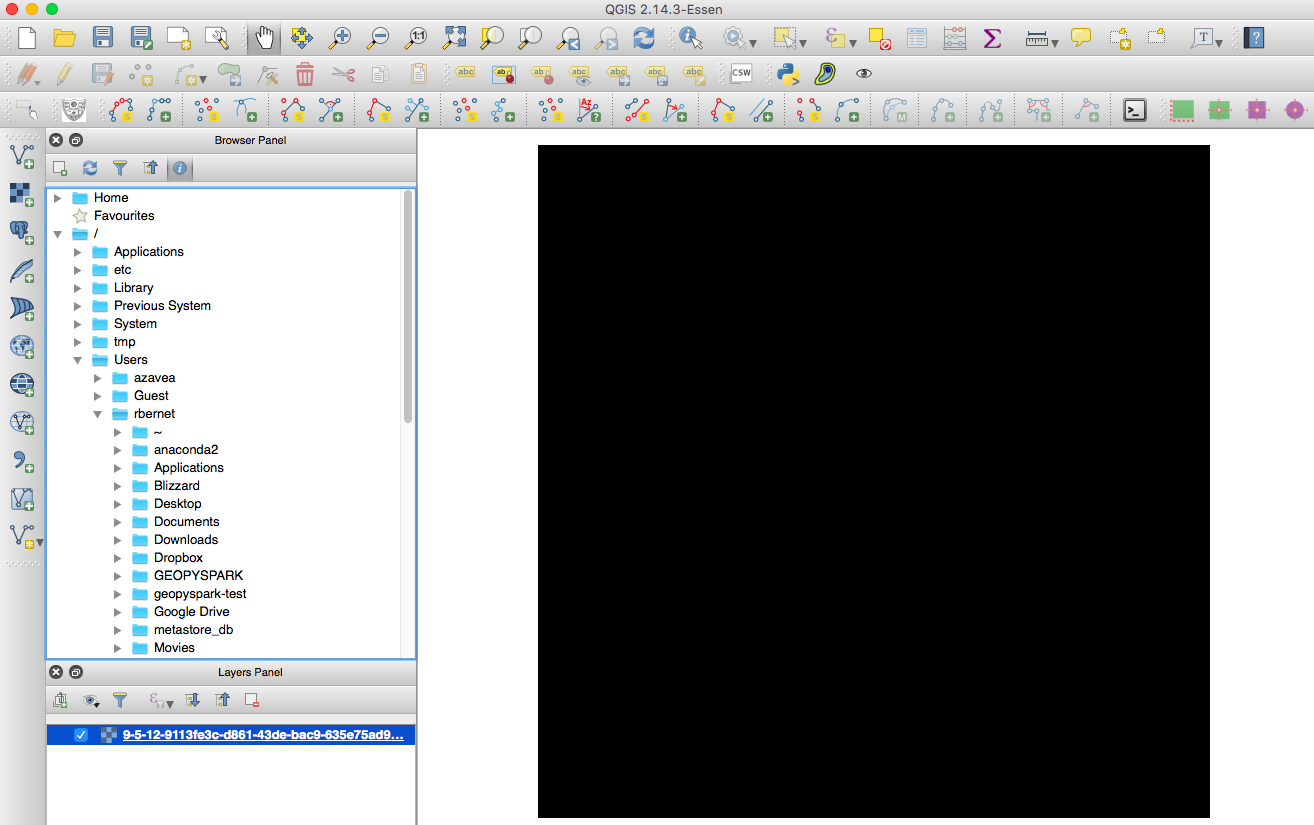Open the Measure Line tool
The width and height of the screenshot is (1314, 825).
(x=1037, y=38)
